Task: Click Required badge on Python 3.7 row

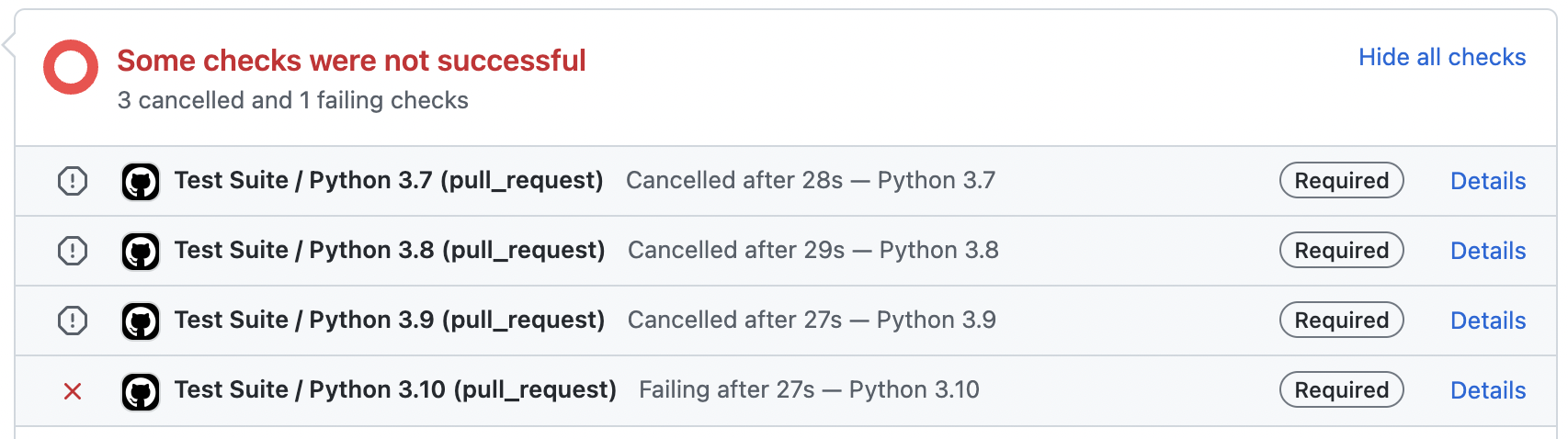Action: (x=1342, y=180)
